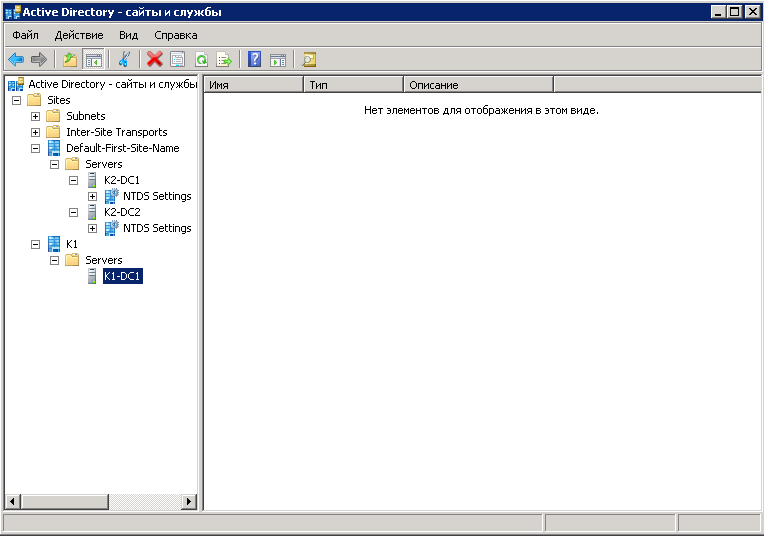This screenshot has height=536, width=764.
Task: Maximize the window
Action: [x=734, y=12]
